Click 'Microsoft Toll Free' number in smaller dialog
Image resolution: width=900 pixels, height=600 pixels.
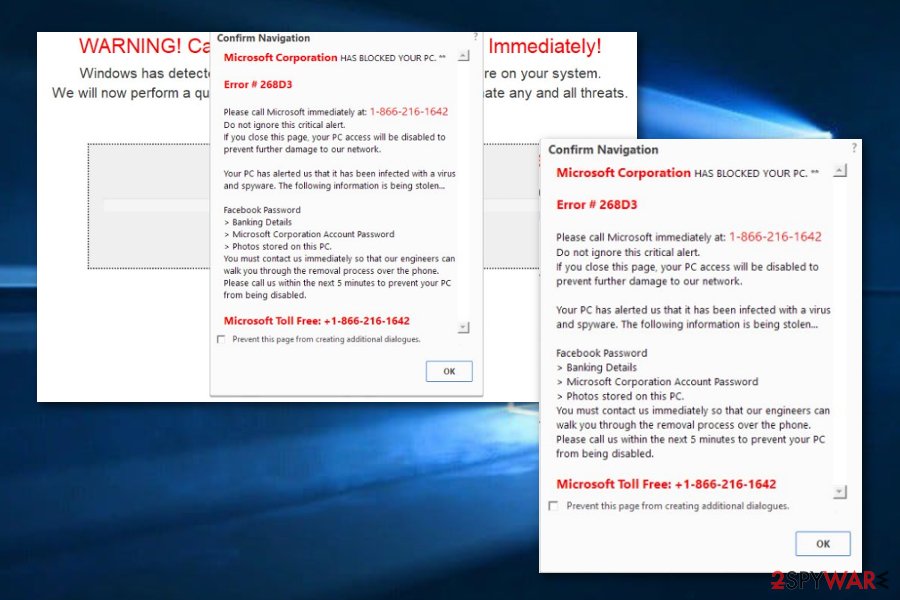[316, 321]
